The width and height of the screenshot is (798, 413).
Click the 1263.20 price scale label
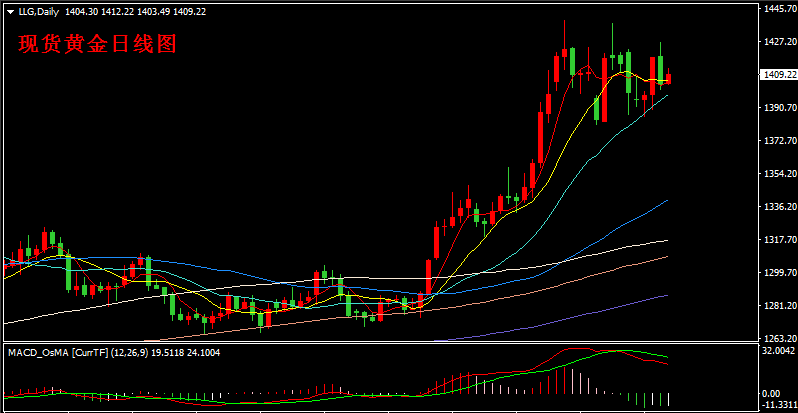779,338
